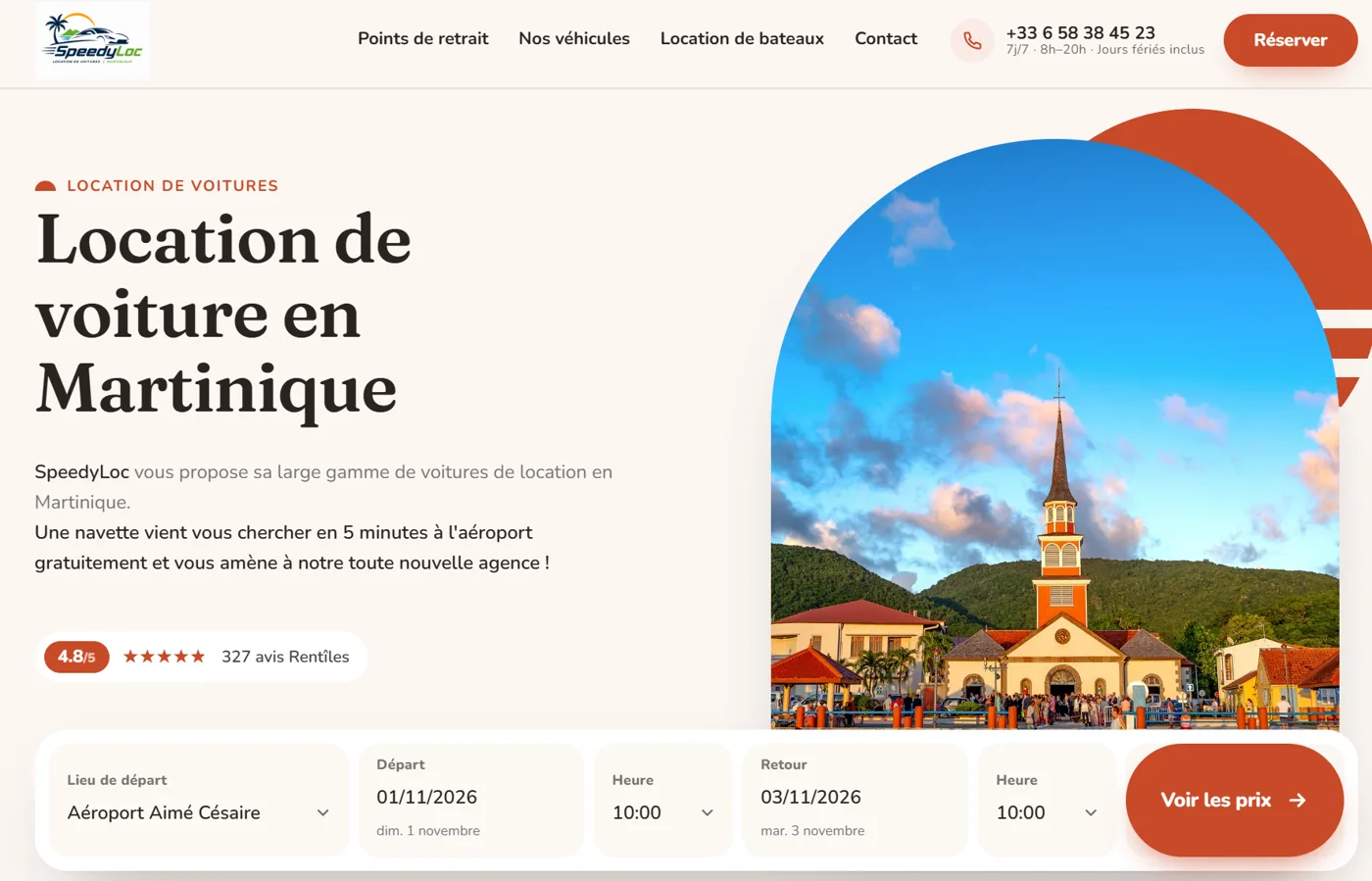Click the 4.8/5 rating badge
The image size is (1372, 881).
[76, 657]
